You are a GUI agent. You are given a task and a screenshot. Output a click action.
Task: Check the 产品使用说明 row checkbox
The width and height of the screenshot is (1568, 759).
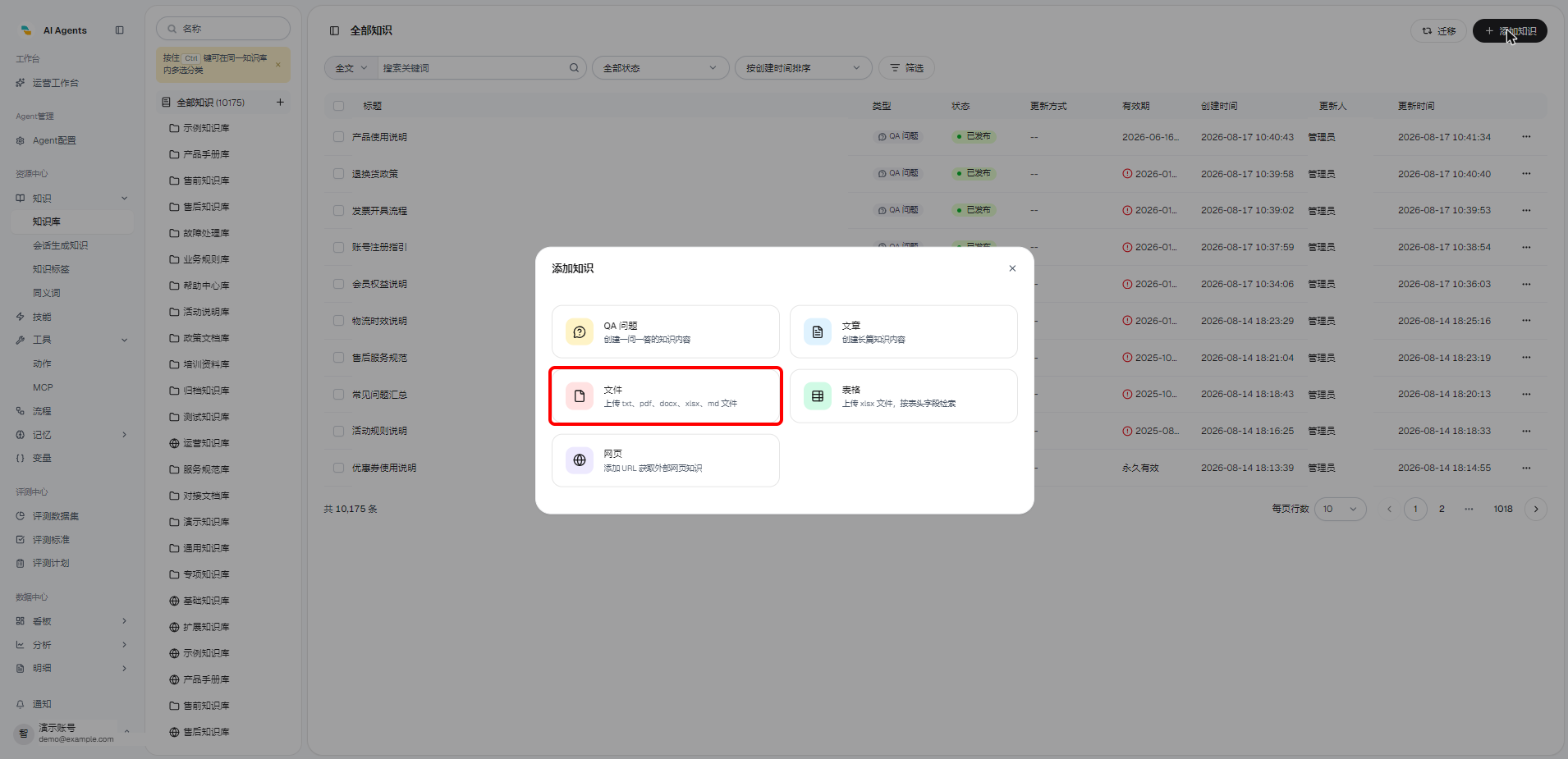[338, 137]
